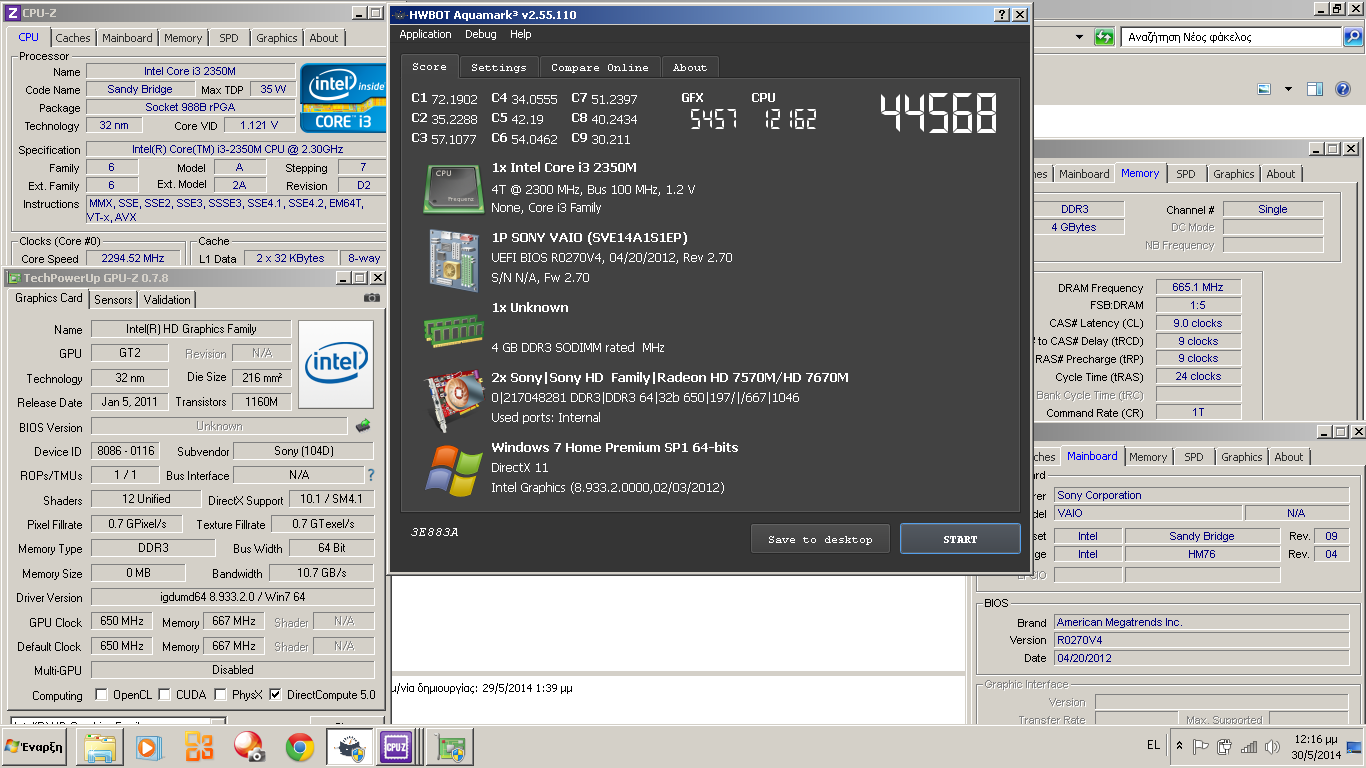Click the Save to desktop button
Image resolution: width=1366 pixels, height=768 pixels.
pos(820,539)
